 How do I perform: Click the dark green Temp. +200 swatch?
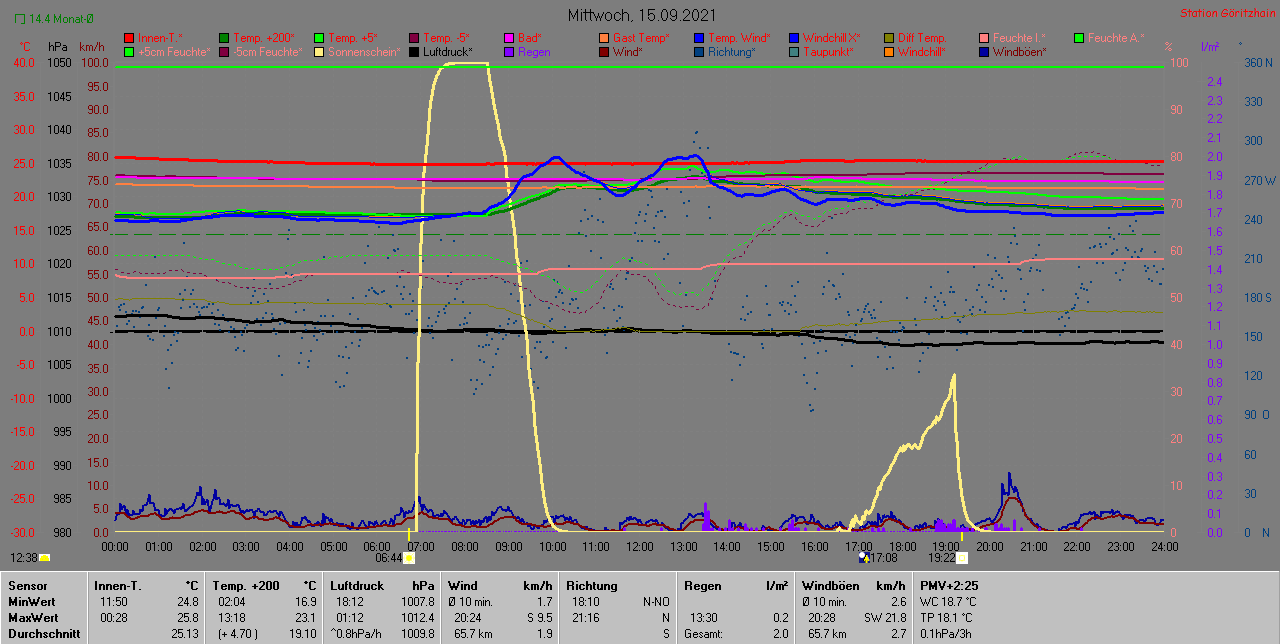pos(224,37)
